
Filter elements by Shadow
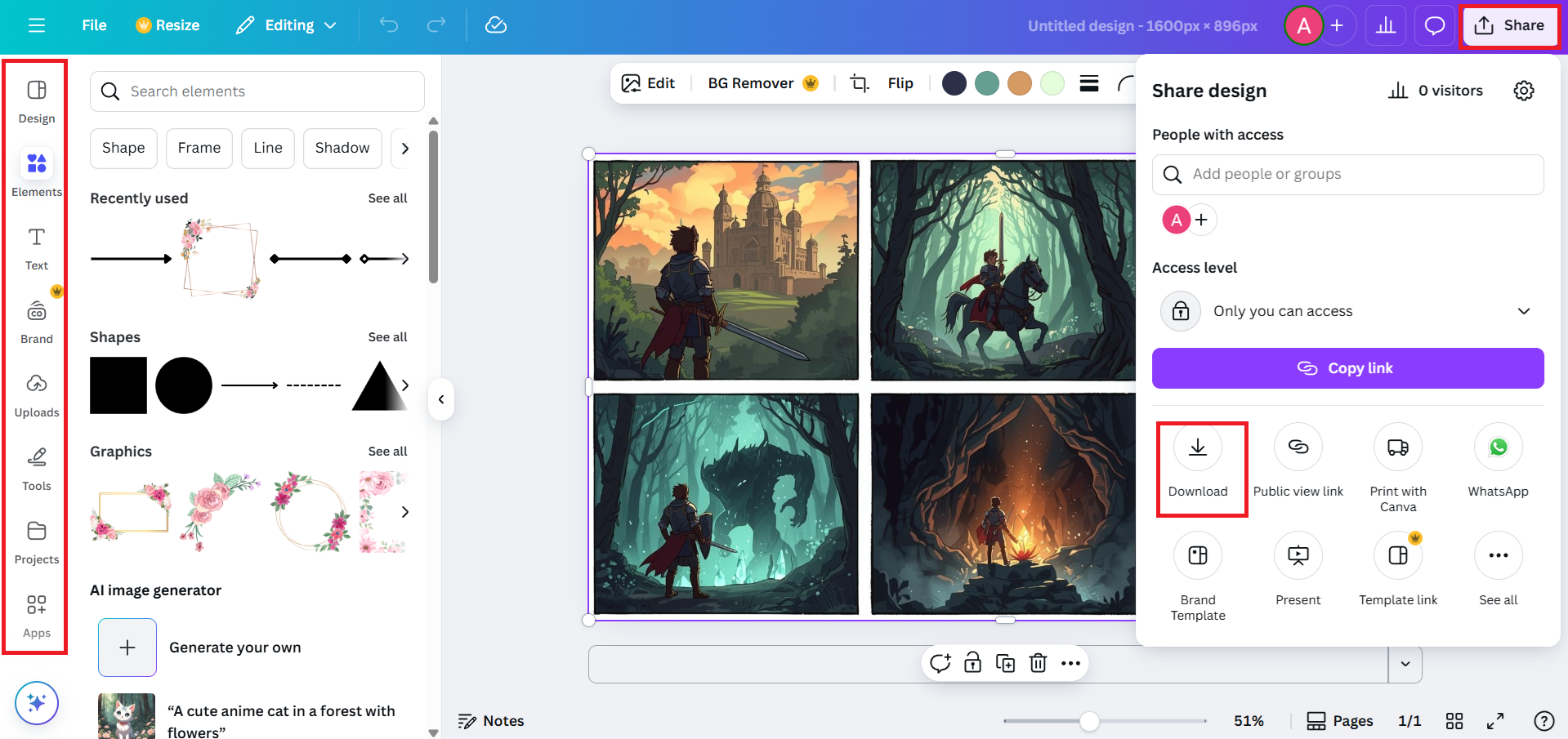pos(342,148)
